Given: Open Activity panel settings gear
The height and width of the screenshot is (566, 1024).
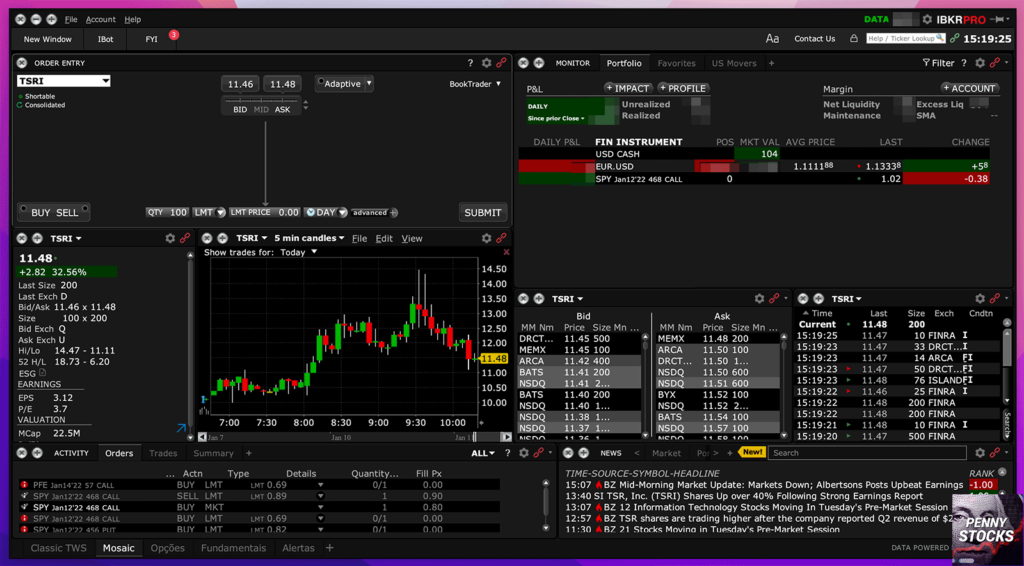Looking at the screenshot, I should pyautogui.click(x=524, y=452).
